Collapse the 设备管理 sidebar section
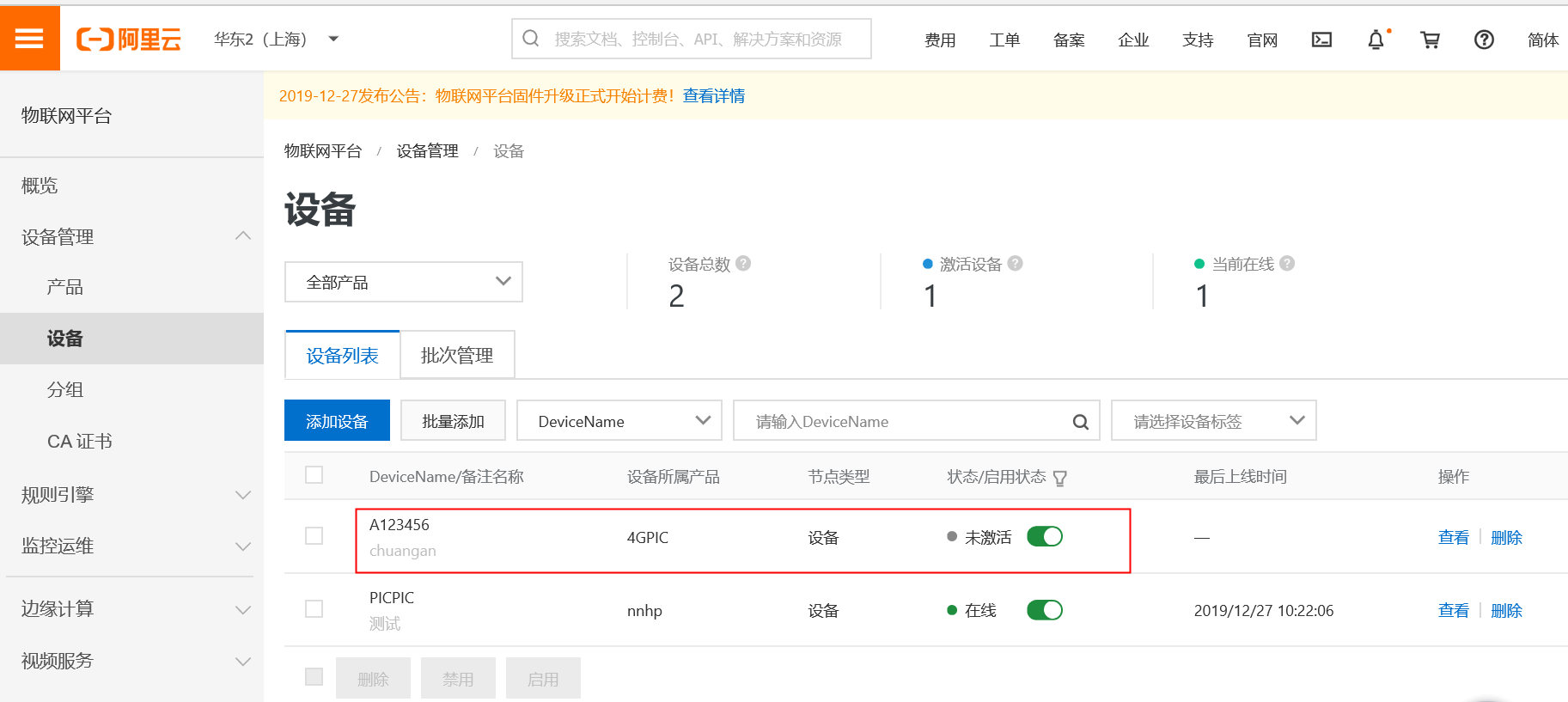 (243, 236)
